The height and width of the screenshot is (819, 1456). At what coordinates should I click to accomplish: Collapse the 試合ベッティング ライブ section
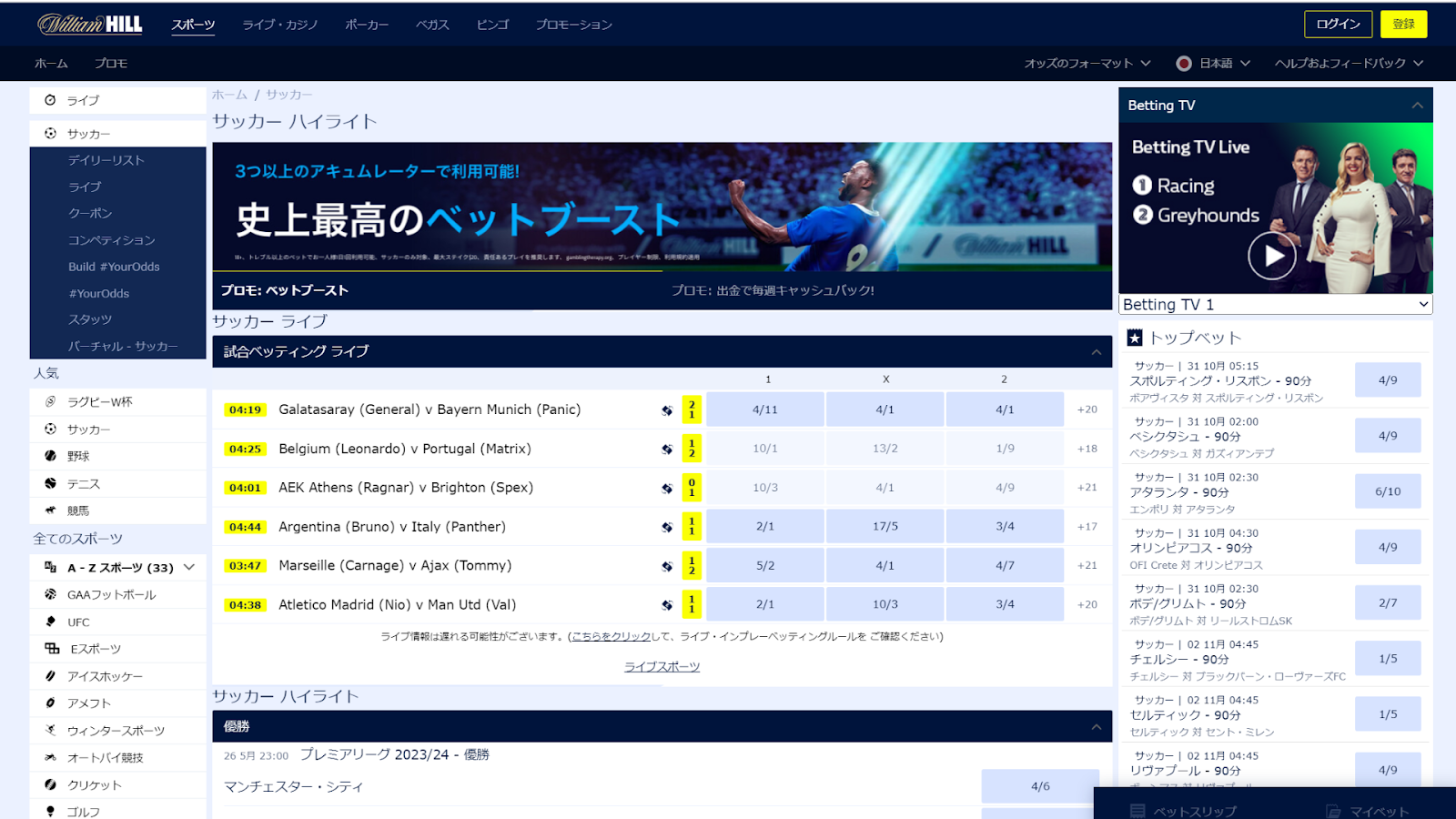(1097, 352)
